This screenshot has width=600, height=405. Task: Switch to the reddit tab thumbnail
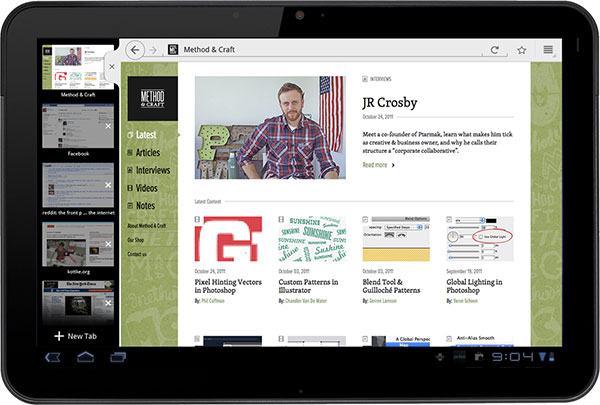click(78, 185)
